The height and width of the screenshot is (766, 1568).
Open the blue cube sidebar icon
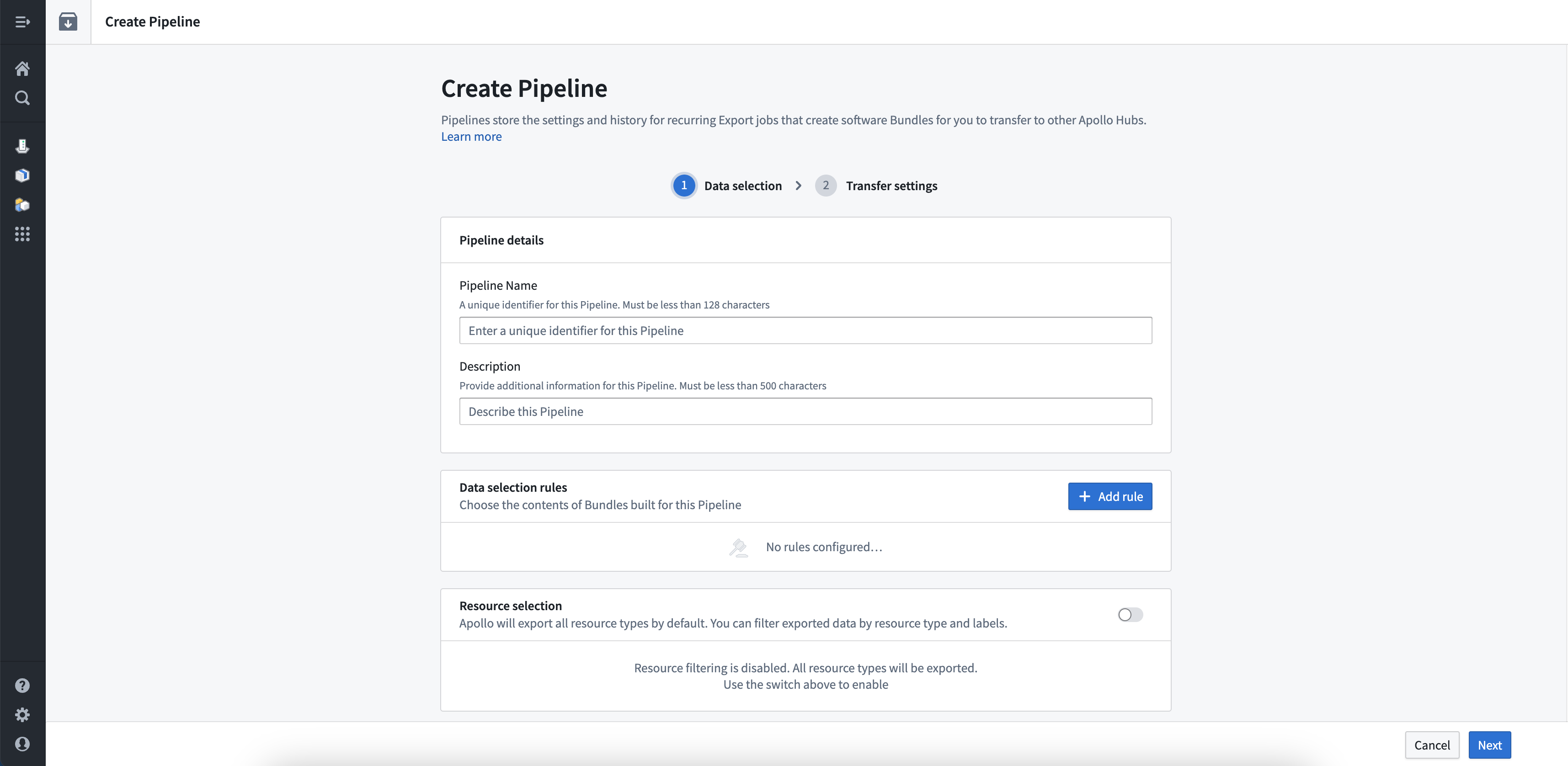click(22, 175)
